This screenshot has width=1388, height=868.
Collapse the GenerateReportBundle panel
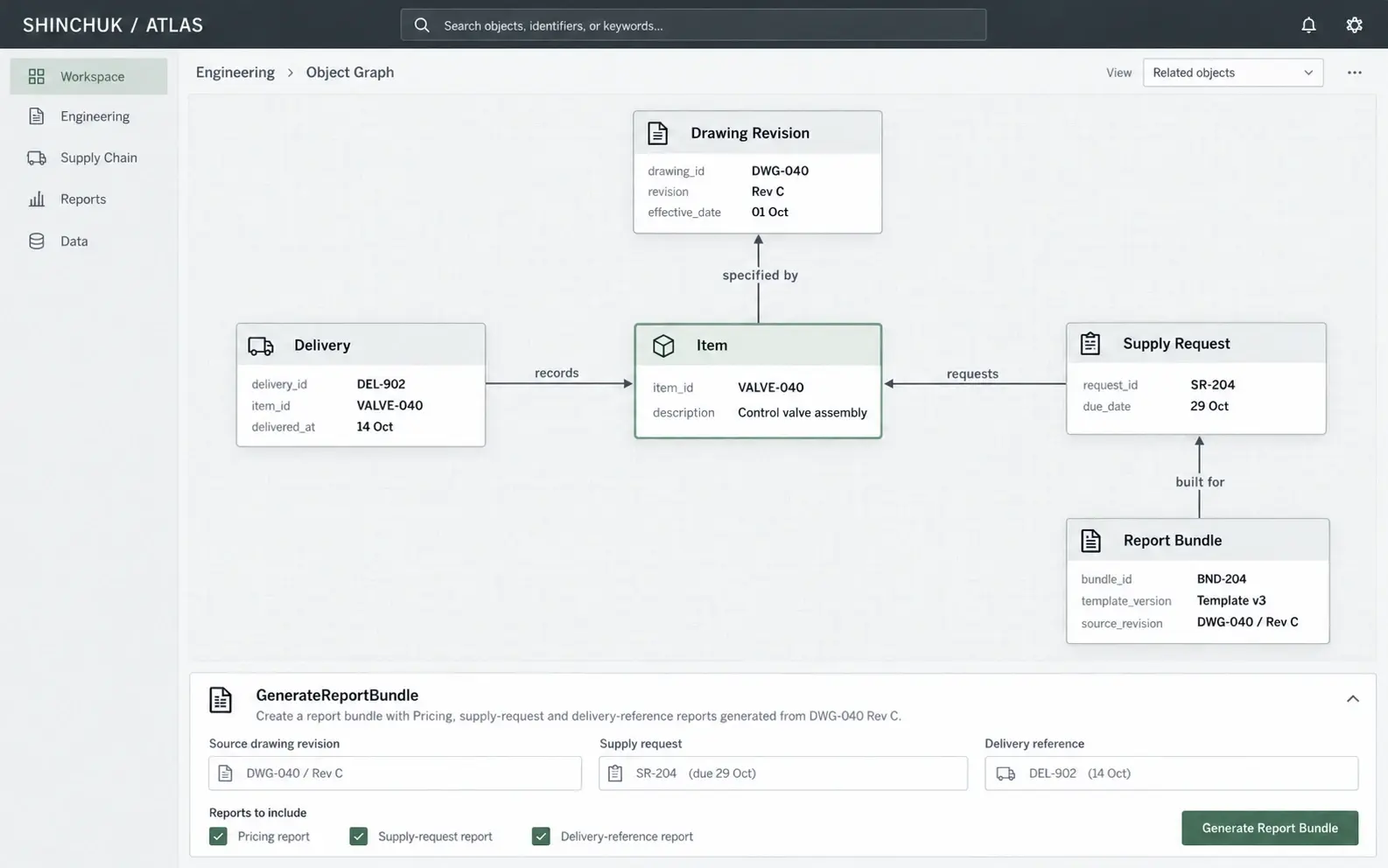[1352, 698]
